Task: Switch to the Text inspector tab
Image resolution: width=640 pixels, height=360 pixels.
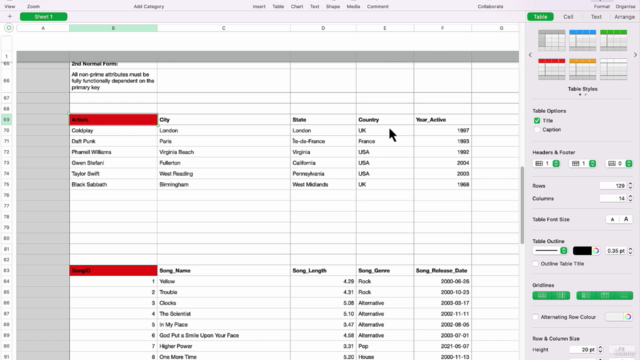Action: pos(596,17)
